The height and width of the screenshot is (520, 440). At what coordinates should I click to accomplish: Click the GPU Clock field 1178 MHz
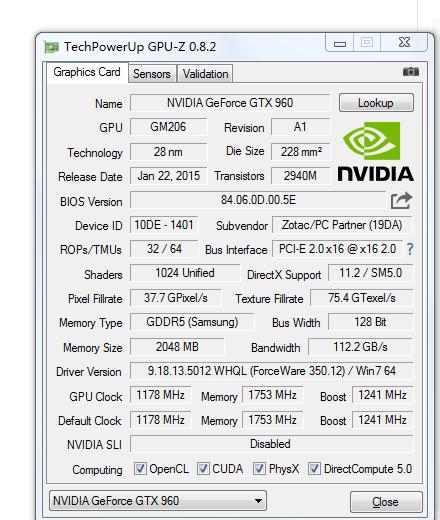161,395
